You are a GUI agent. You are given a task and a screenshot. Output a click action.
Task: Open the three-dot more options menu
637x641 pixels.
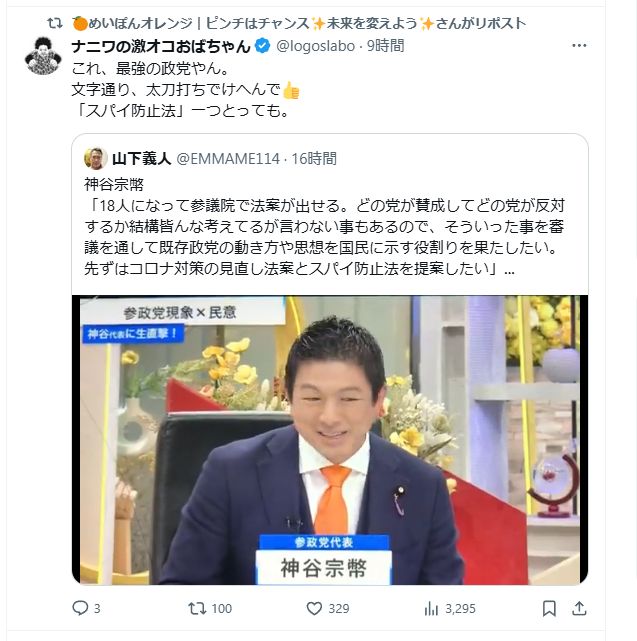click(579, 45)
